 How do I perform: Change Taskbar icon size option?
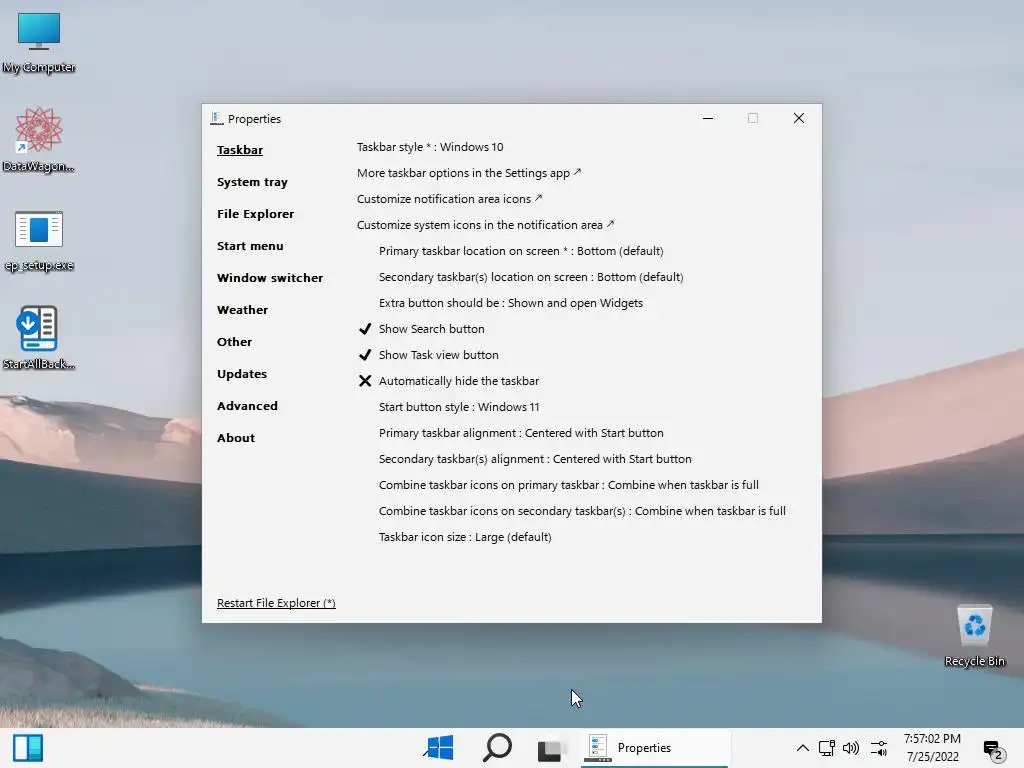(x=465, y=537)
